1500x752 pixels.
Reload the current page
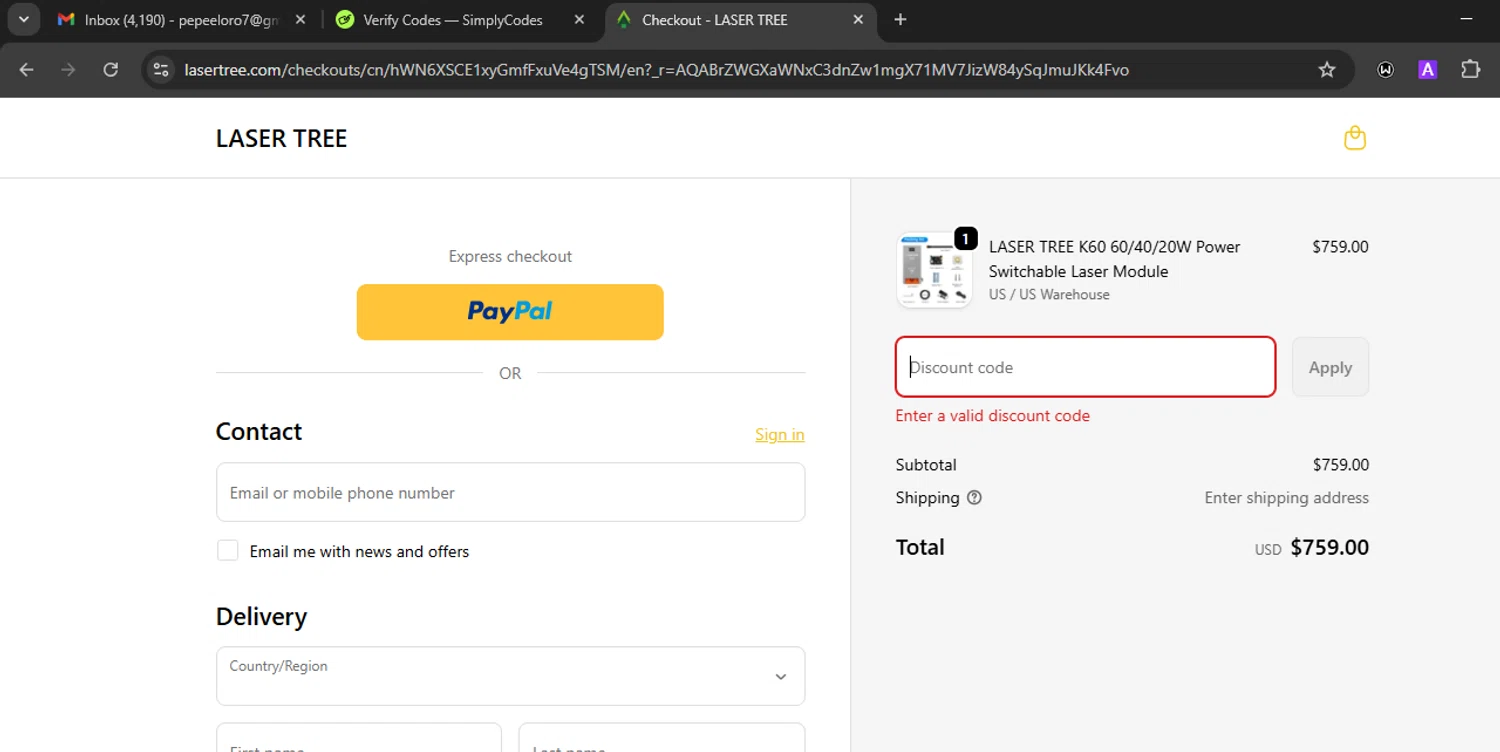111,70
